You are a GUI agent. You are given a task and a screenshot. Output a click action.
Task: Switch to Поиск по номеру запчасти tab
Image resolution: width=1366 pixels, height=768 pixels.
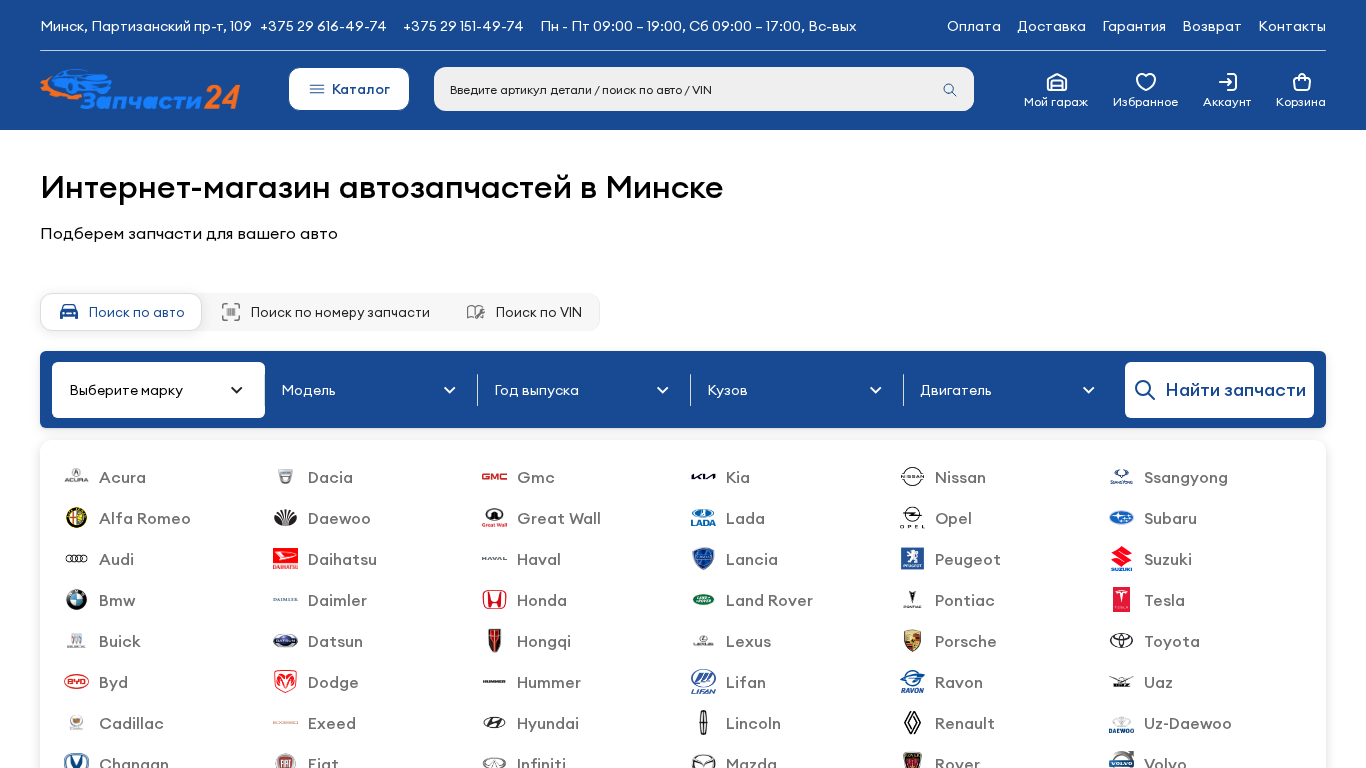(x=325, y=312)
